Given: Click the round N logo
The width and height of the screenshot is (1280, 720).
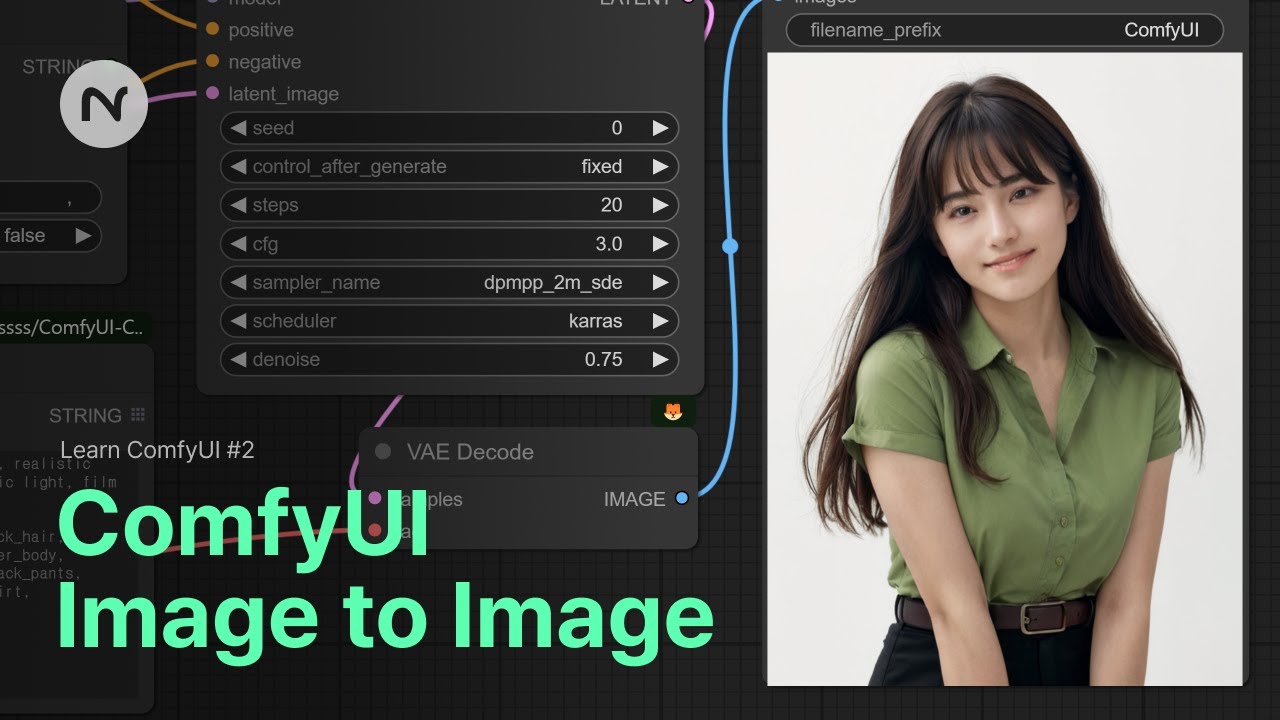Looking at the screenshot, I should (104, 104).
